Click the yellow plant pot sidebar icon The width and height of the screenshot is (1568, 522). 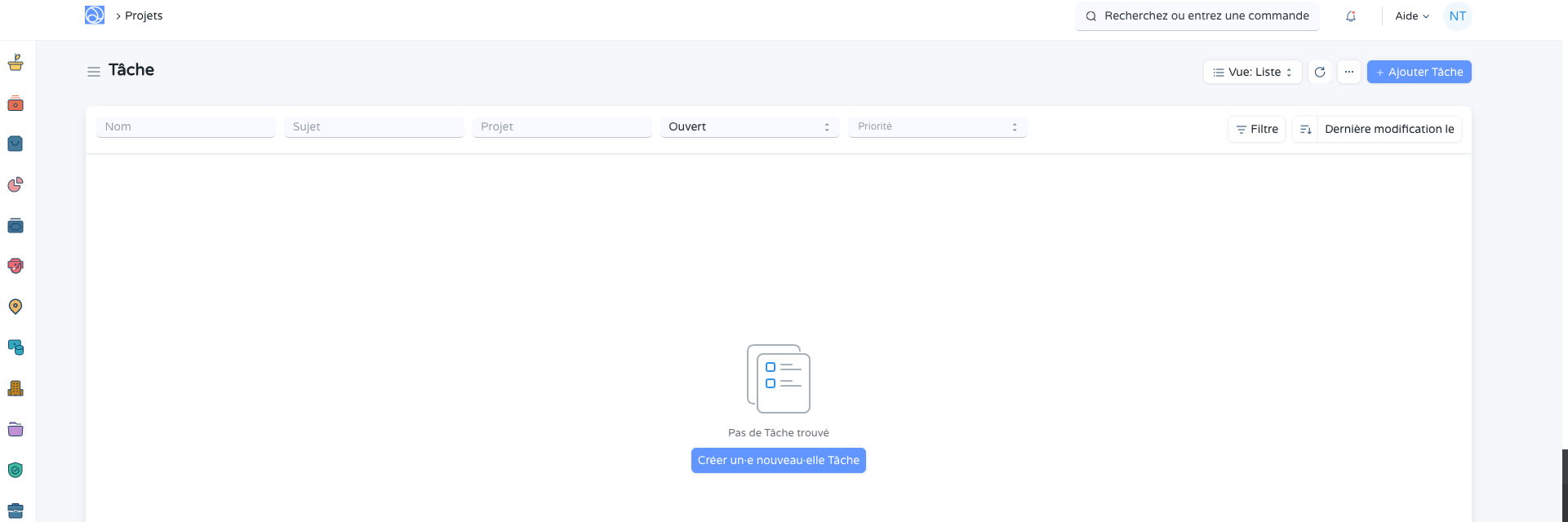click(x=16, y=63)
